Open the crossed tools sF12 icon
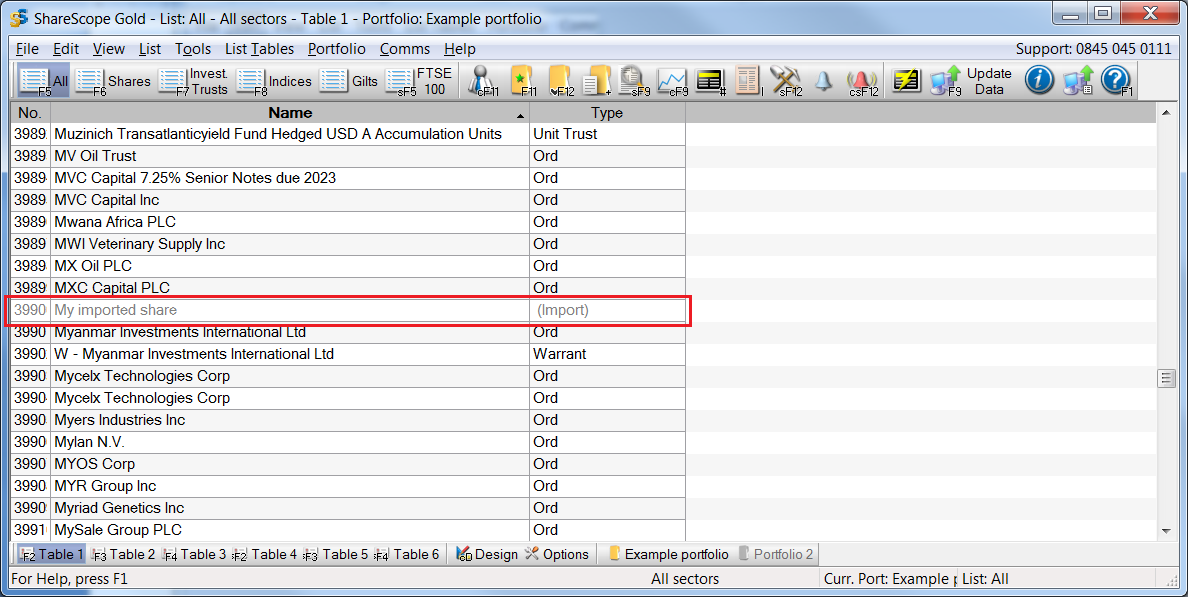Screen dimensions: 1188x597 point(786,81)
